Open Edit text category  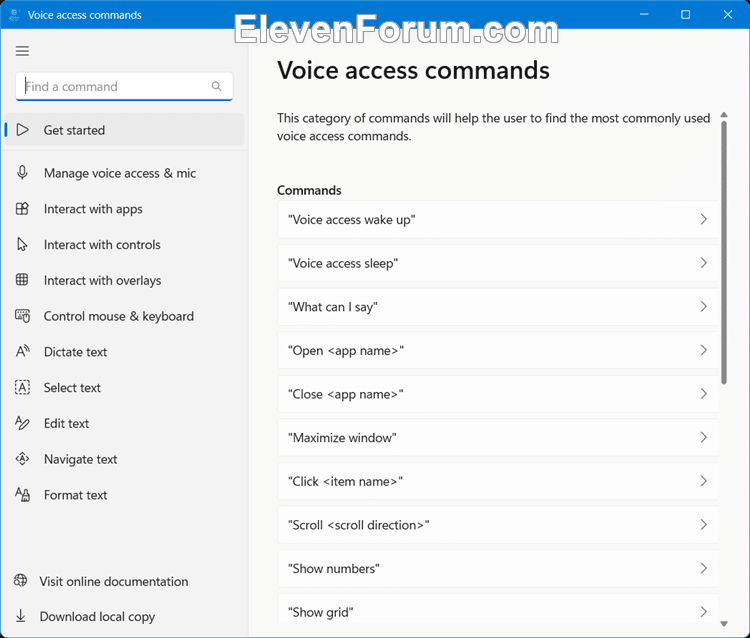point(124,423)
